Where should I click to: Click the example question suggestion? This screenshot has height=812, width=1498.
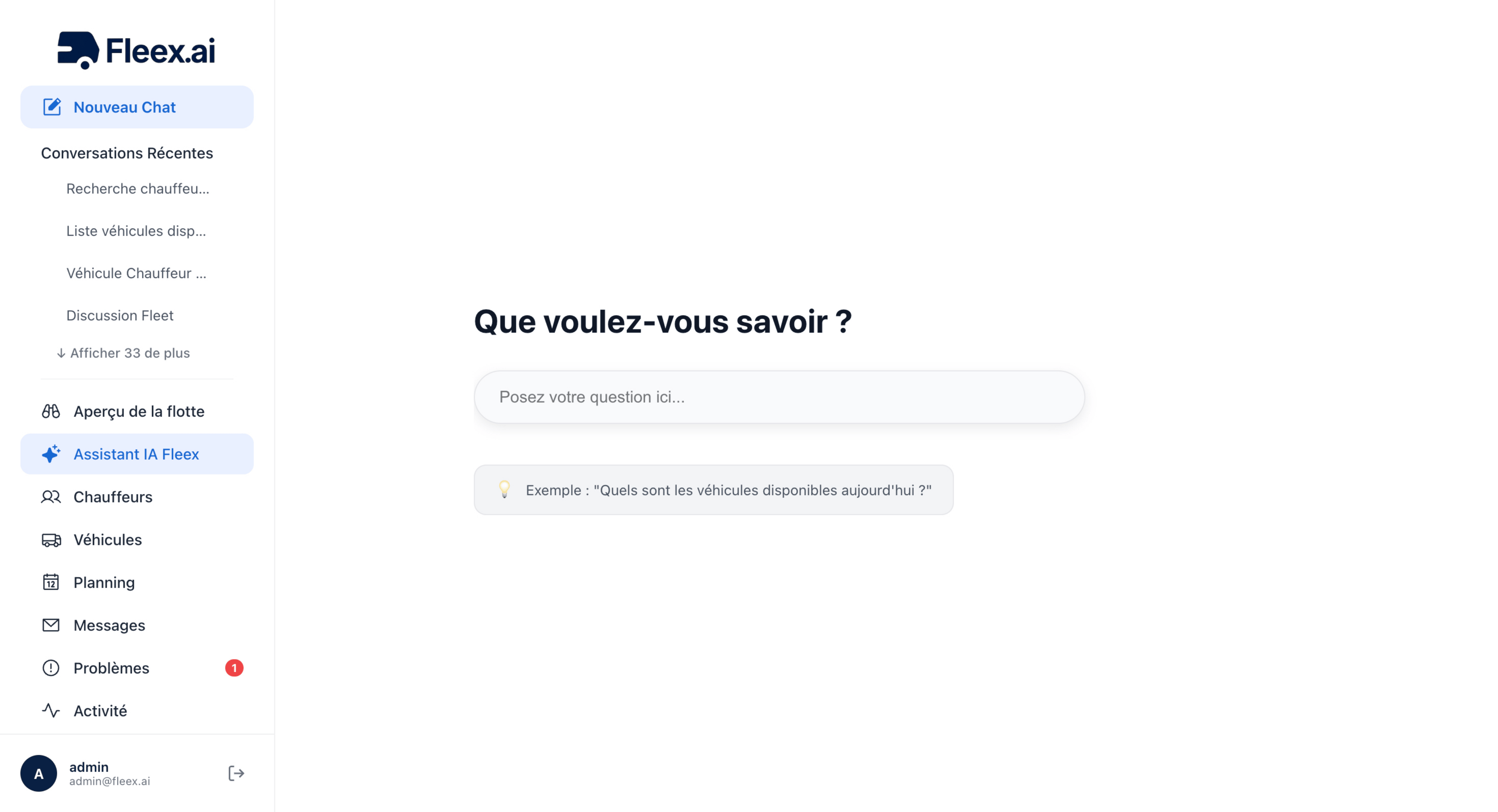coord(713,489)
